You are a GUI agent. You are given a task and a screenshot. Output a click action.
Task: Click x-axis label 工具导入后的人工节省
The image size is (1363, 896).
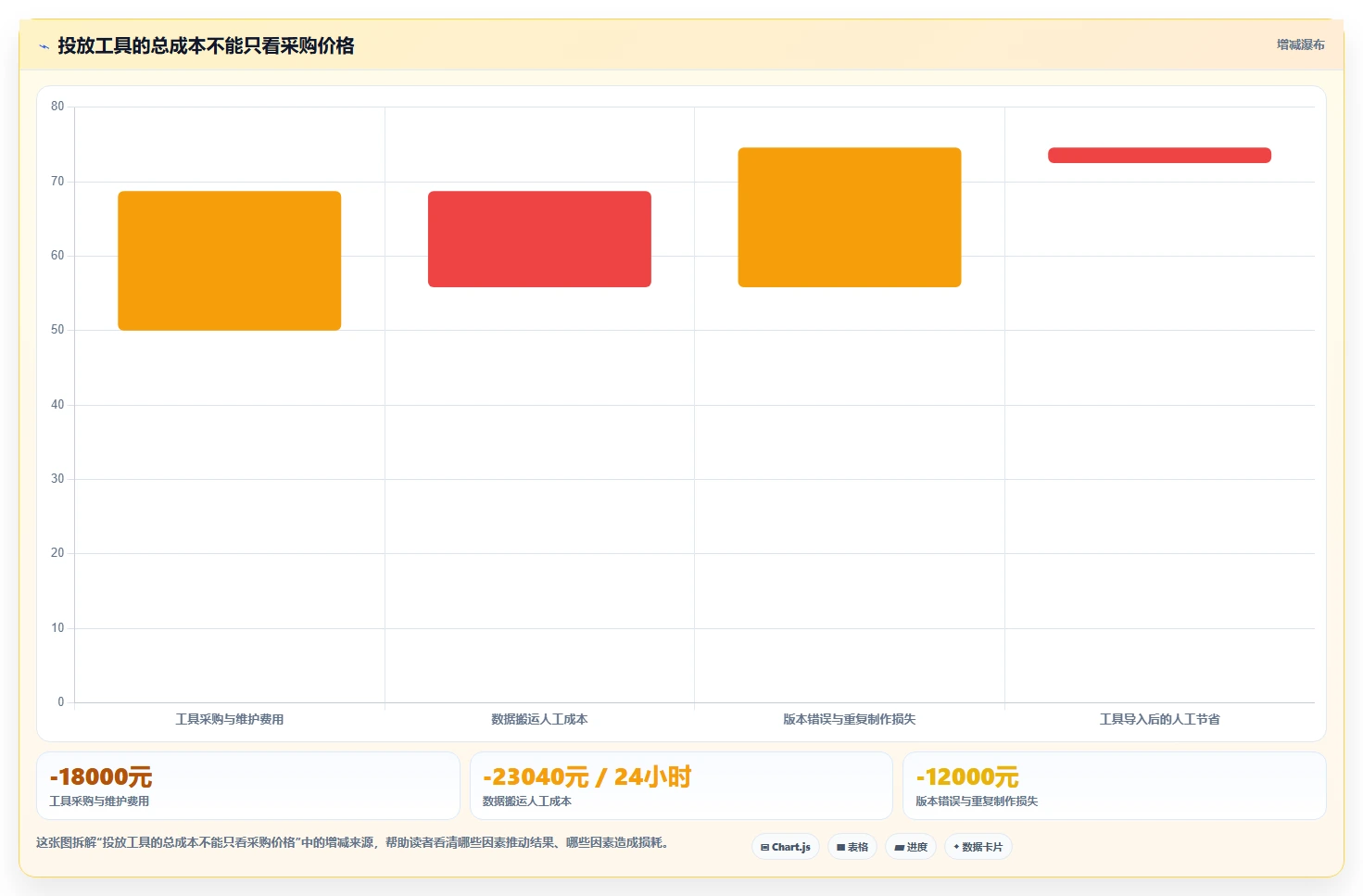coord(1159,719)
